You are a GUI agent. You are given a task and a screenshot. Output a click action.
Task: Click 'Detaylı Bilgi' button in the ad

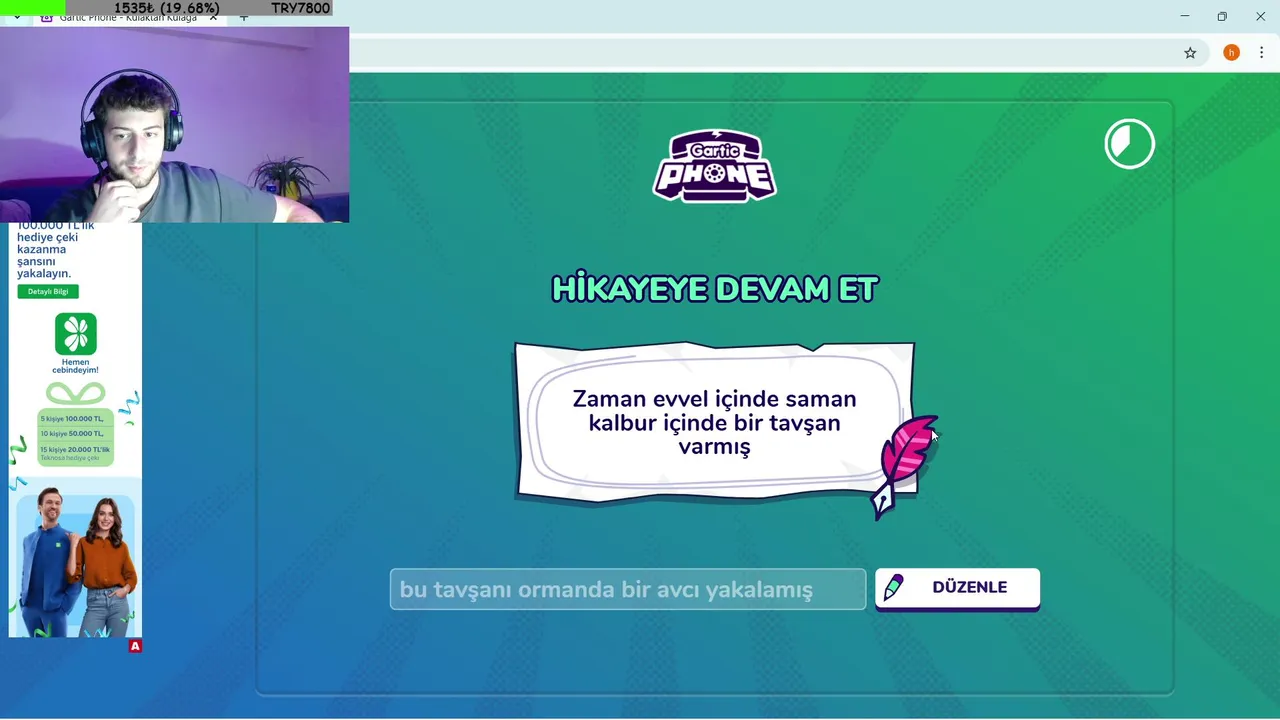[48, 291]
